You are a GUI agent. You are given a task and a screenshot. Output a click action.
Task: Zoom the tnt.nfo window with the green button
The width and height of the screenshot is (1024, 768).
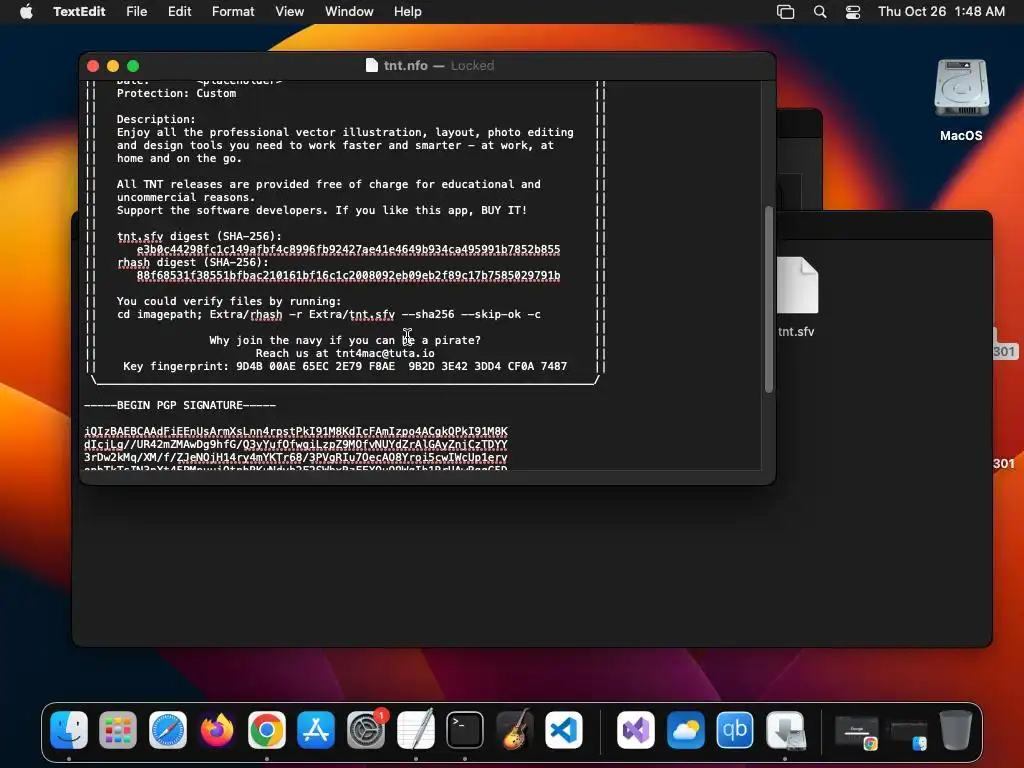pos(133,66)
